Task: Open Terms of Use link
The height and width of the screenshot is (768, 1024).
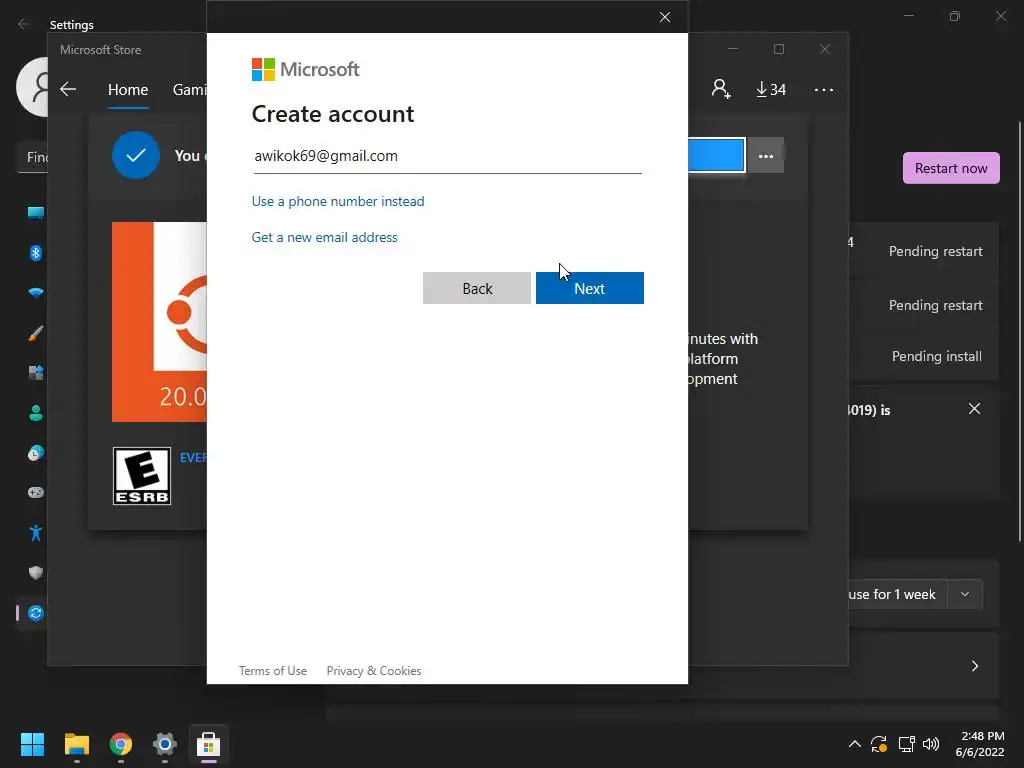Action: [272, 671]
